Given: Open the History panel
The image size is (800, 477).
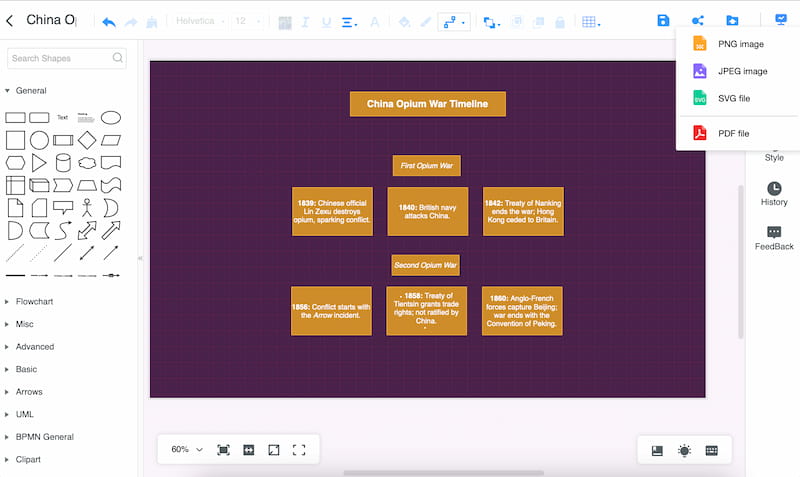Looking at the screenshot, I should click(x=774, y=194).
